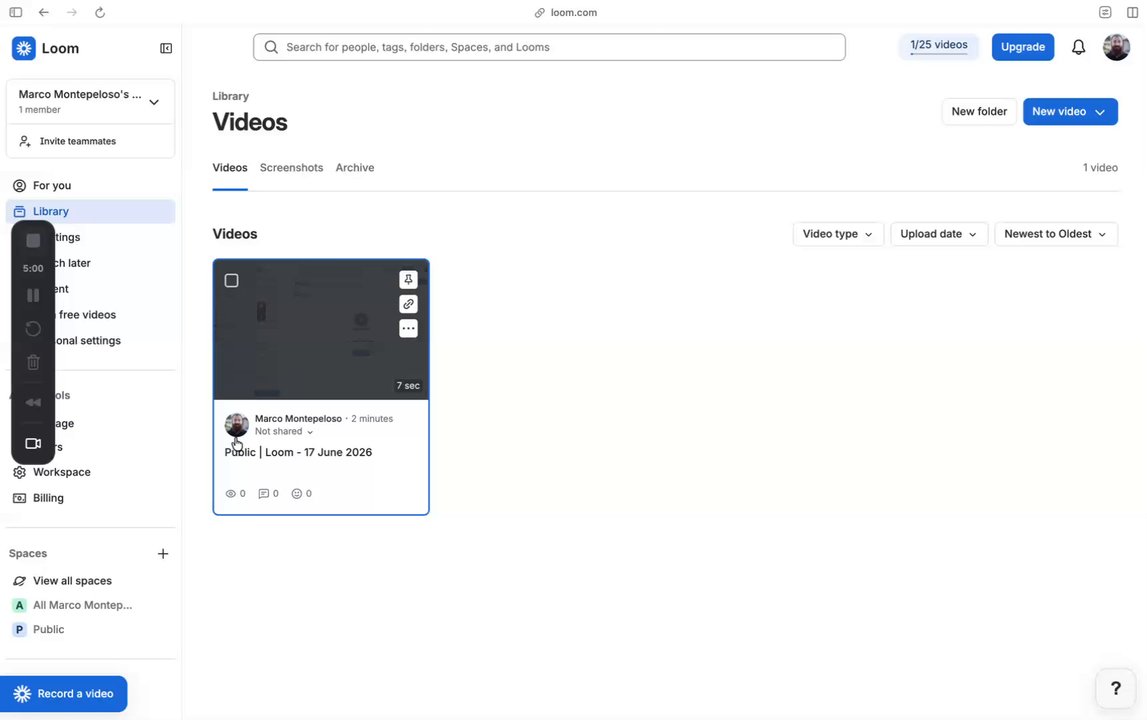Go back with the browser back arrow
Viewport: 1147px width, 720px height.
coord(44,12)
